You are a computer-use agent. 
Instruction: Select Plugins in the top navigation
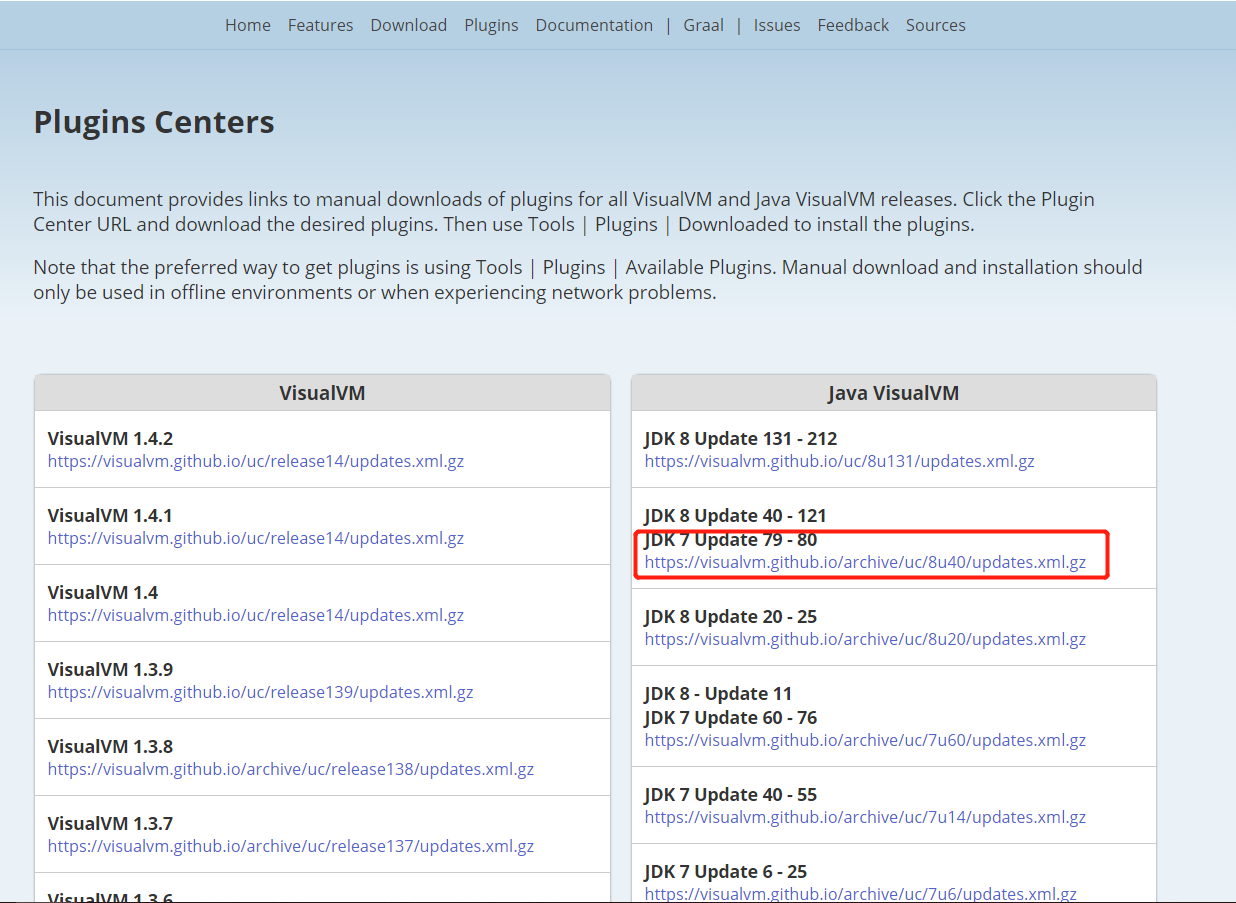(x=491, y=25)
